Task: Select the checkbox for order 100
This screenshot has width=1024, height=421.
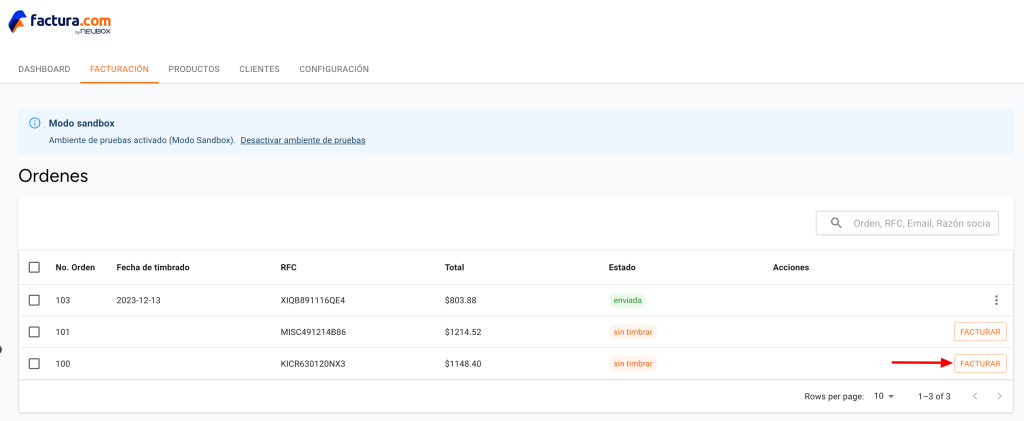Action: tap(35, 364)
